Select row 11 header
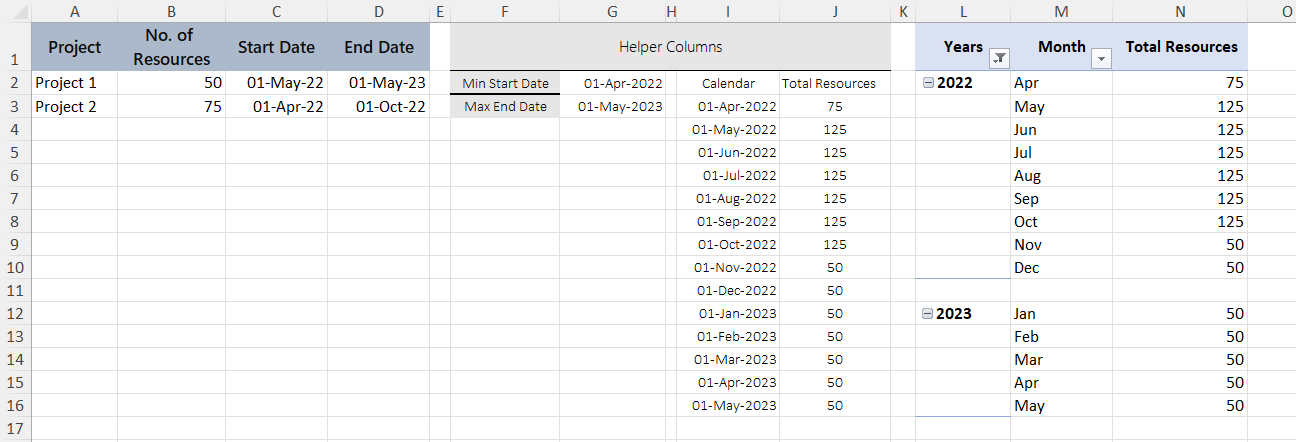The width and height of the screenshot is (1296, 442). tap(16, 291)
